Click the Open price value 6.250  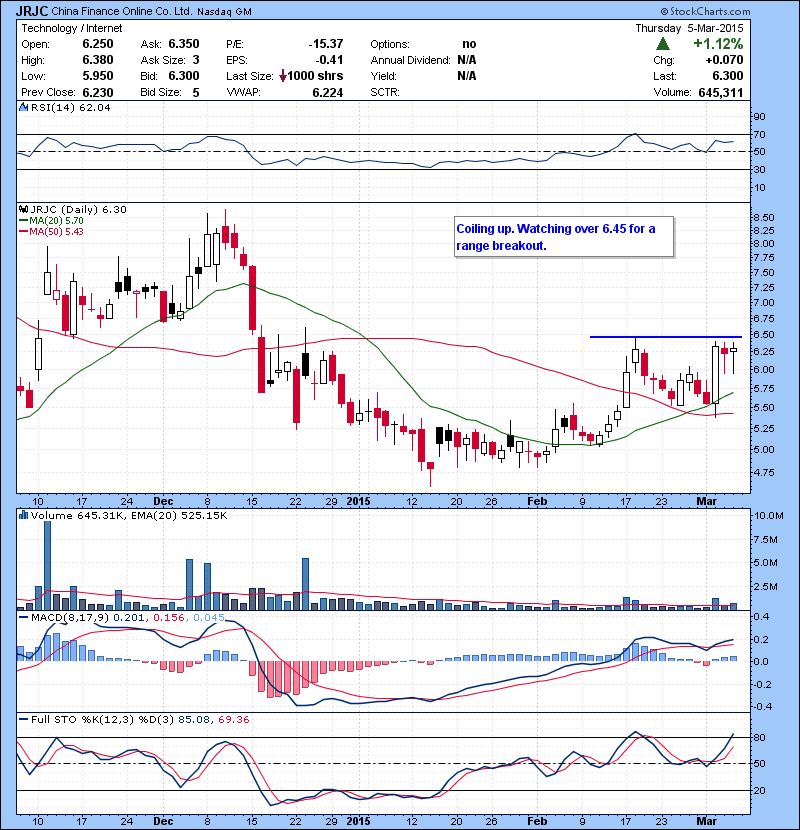click(98, 44)
